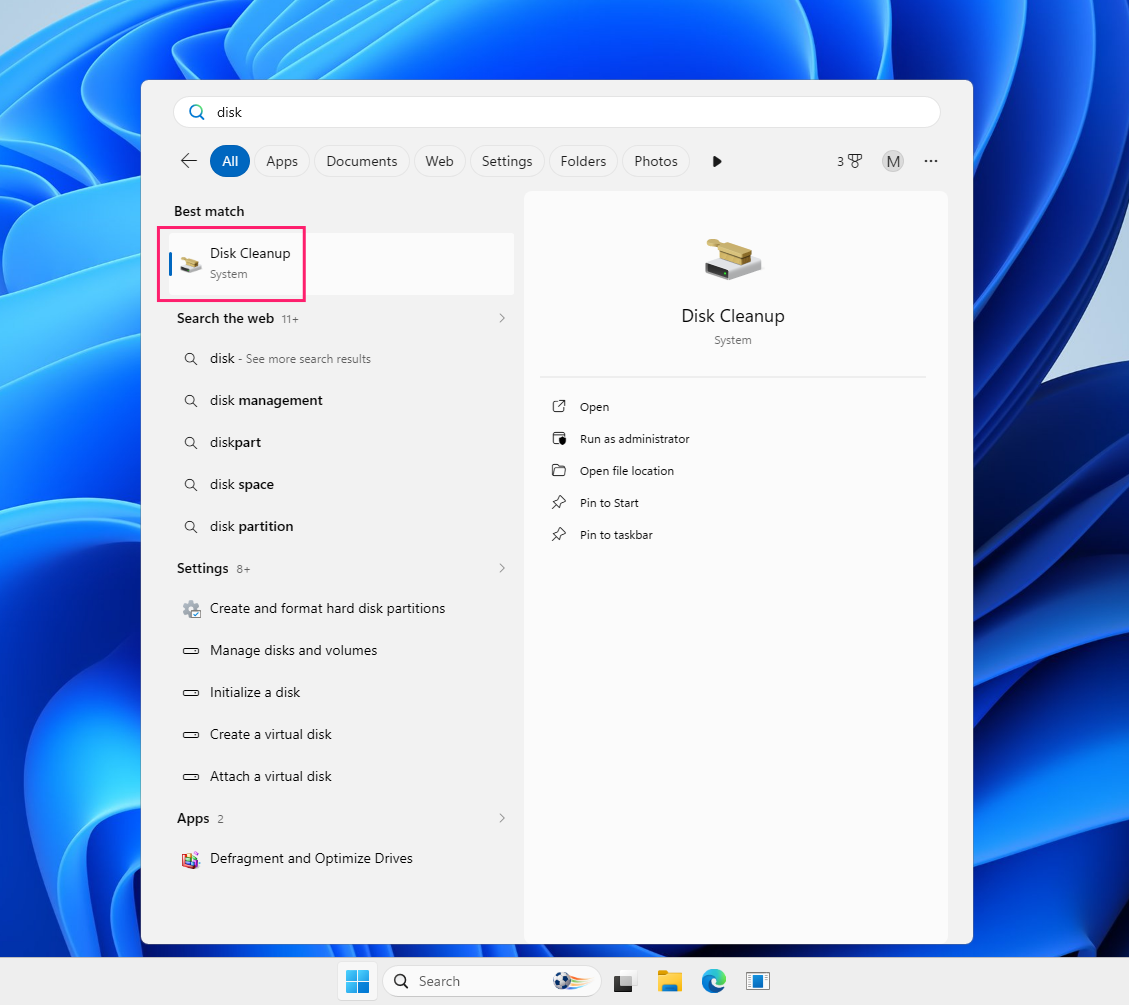Click magnifier icon beside disk partition

click(191, 527)
